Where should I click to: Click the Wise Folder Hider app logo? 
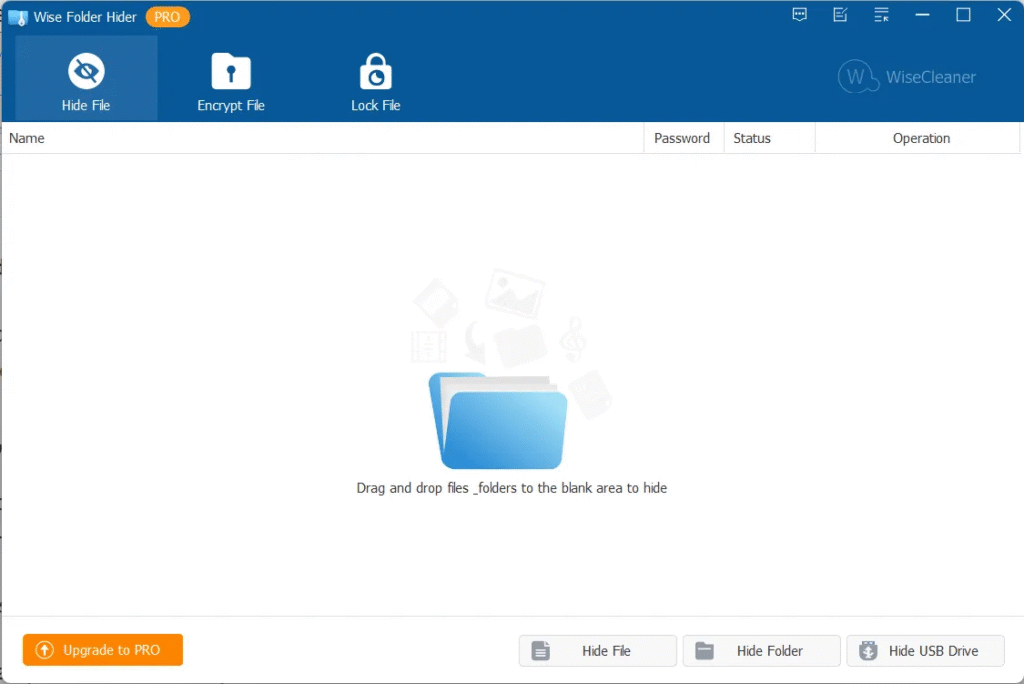coord(17,16)
